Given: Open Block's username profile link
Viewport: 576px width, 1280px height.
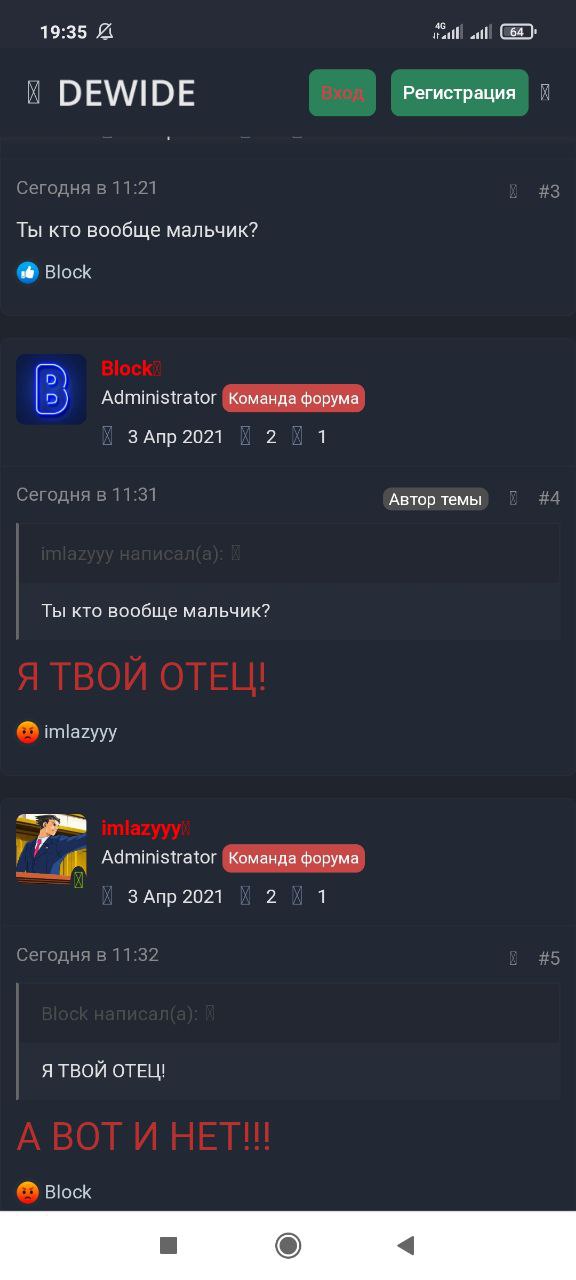Looking at the screenshot, I should (x=126, y=368).
